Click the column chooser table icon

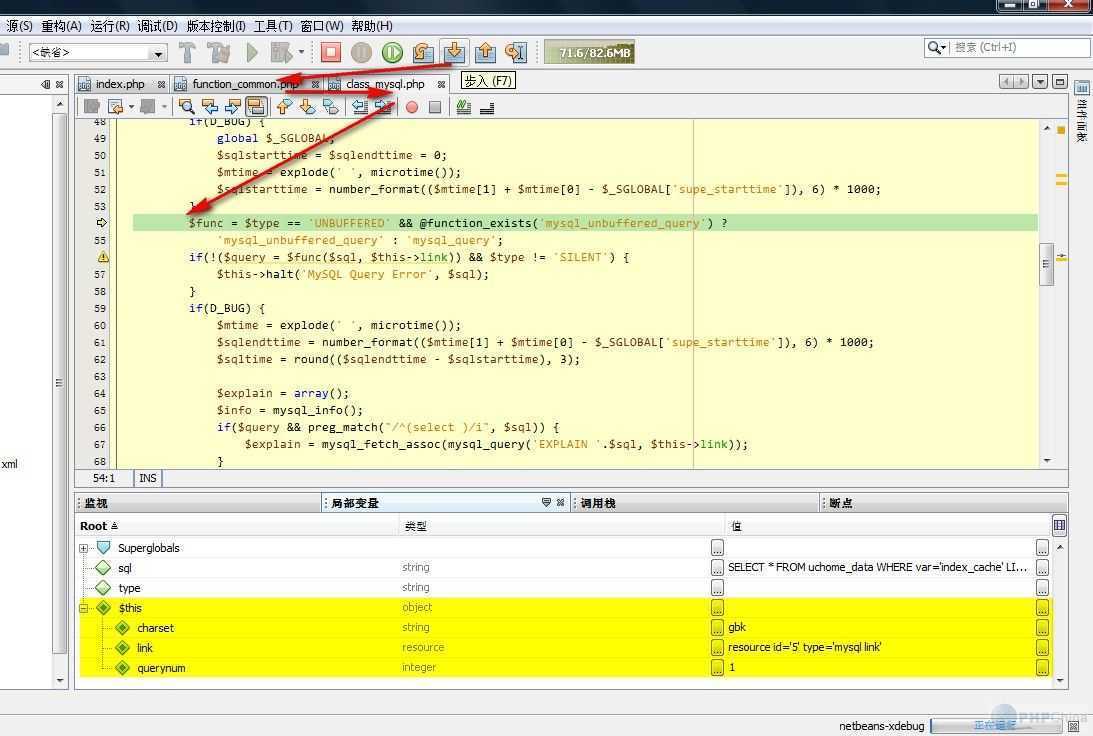(1060, 526)
